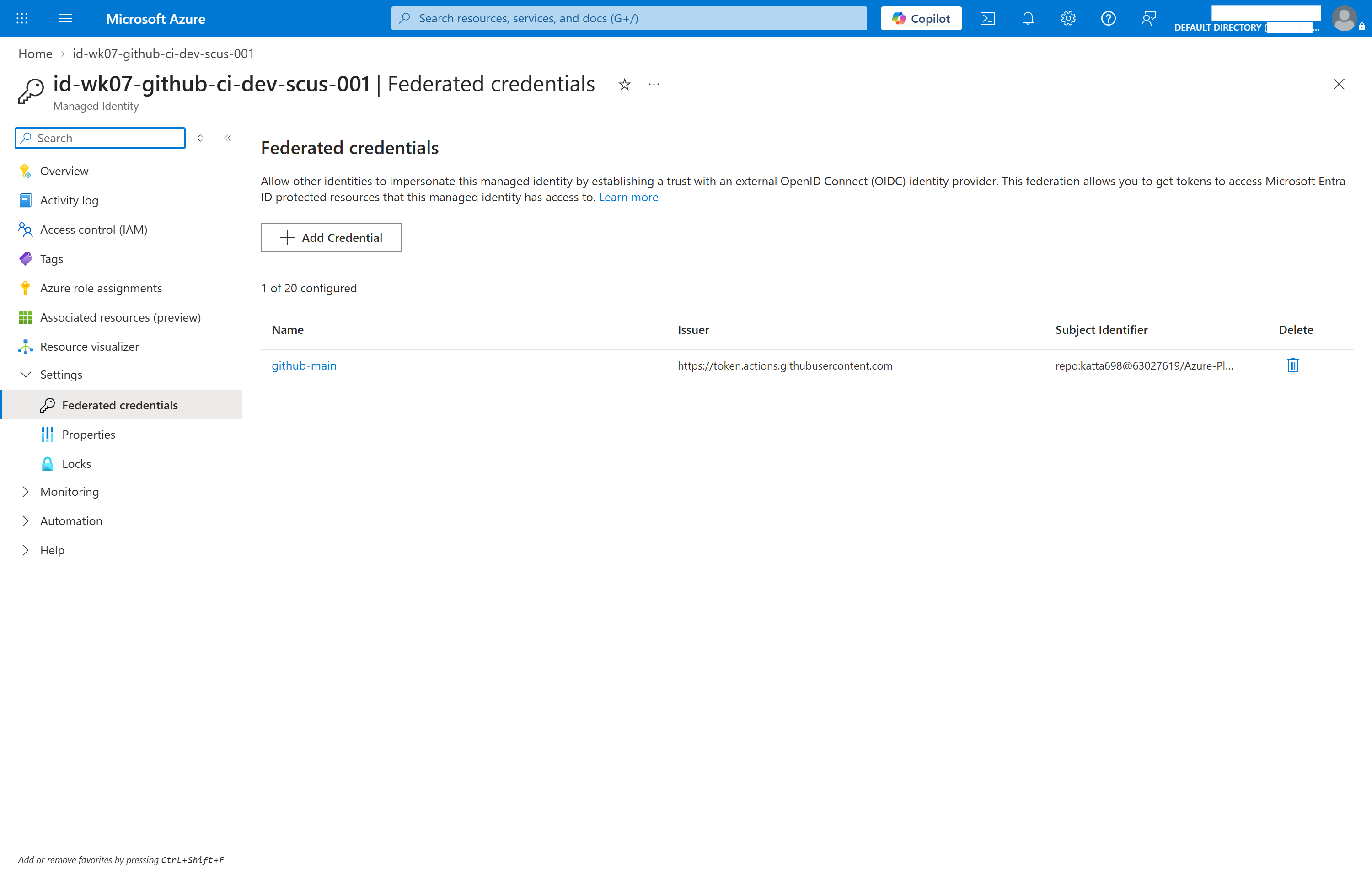Click the Activity log icon
The image size is (1372, 869).
coord(25,200)
